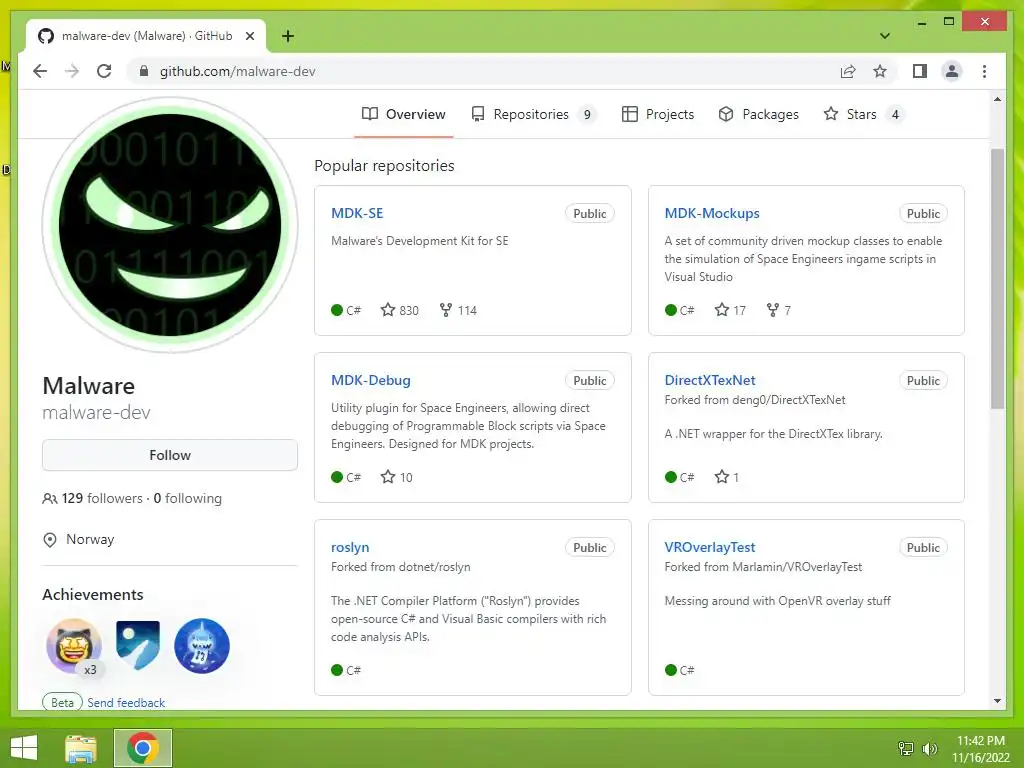The image size is (1024, 768).
Task: Open Marlamin/VROverlayTest fork source link
Action: pos(797,567)
